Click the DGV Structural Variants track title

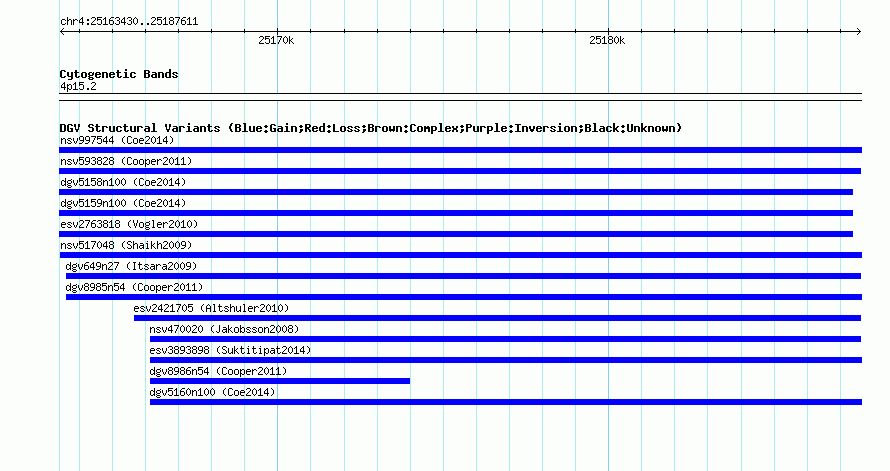tap(371, 128)
